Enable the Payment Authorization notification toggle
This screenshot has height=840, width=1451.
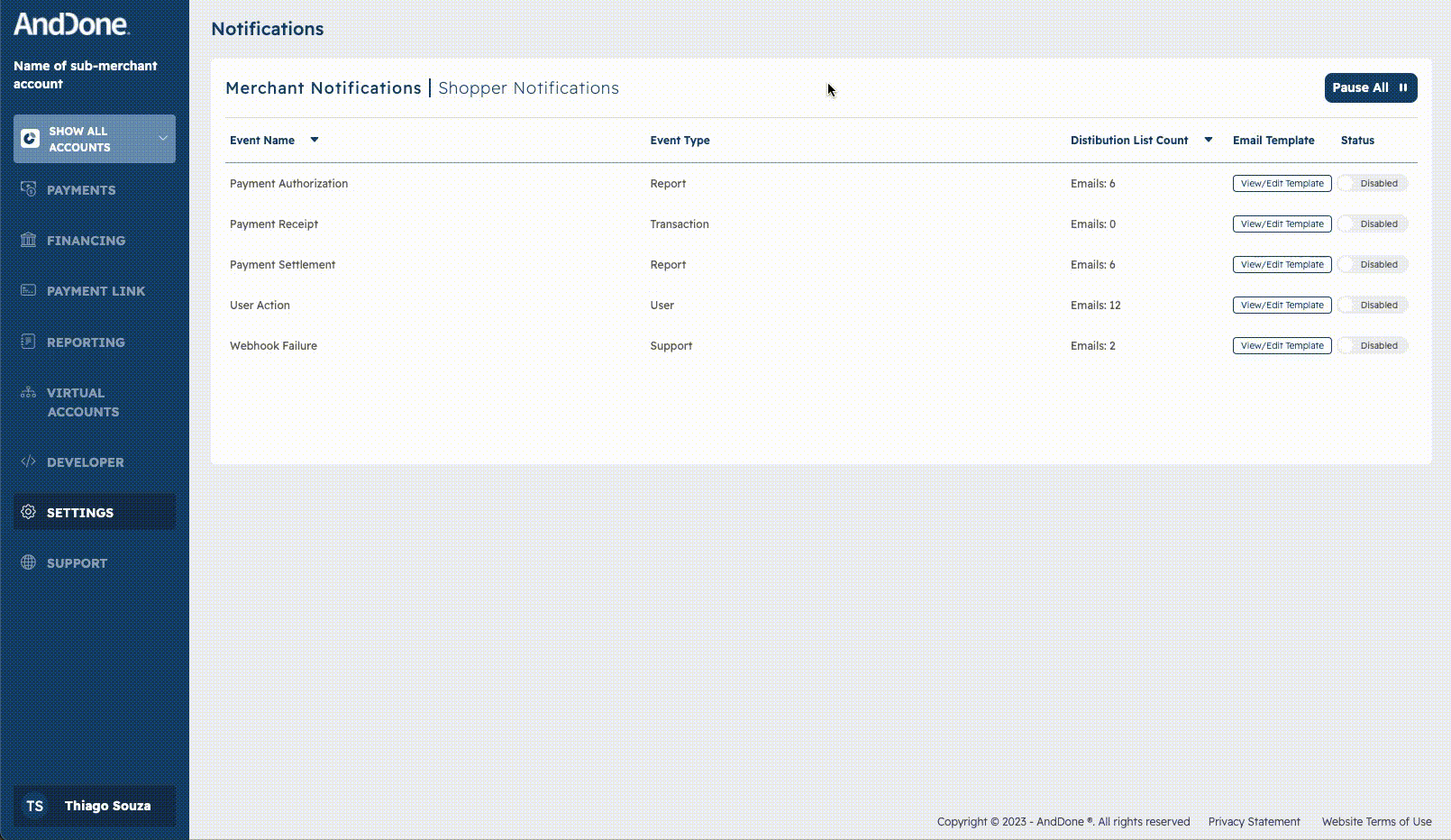(x=1372, y=183)
